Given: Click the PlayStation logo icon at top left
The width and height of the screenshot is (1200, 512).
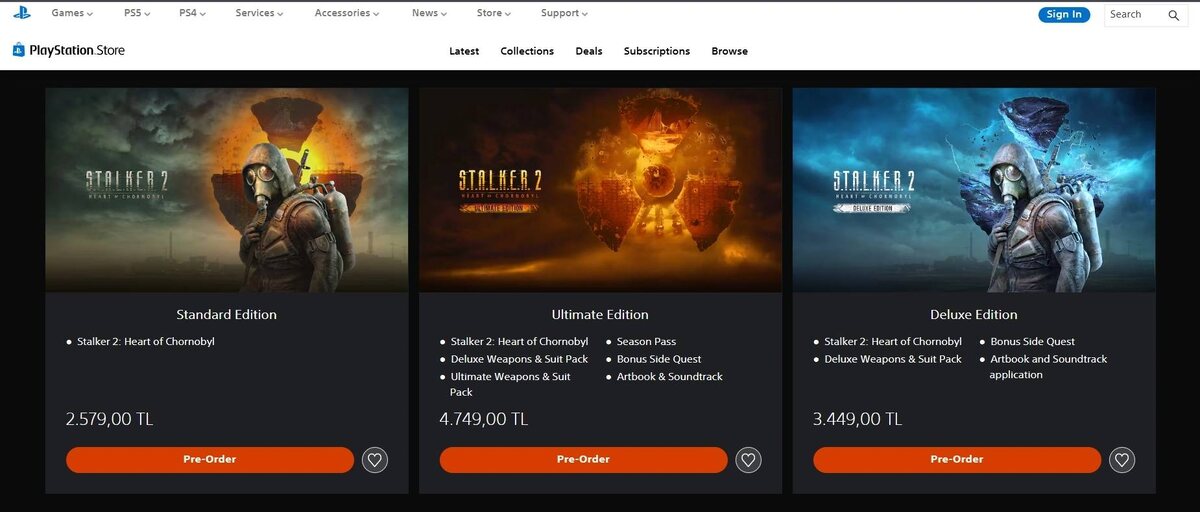Looking at the screenshot, I should pyautogui.click(x=22, y=13).
